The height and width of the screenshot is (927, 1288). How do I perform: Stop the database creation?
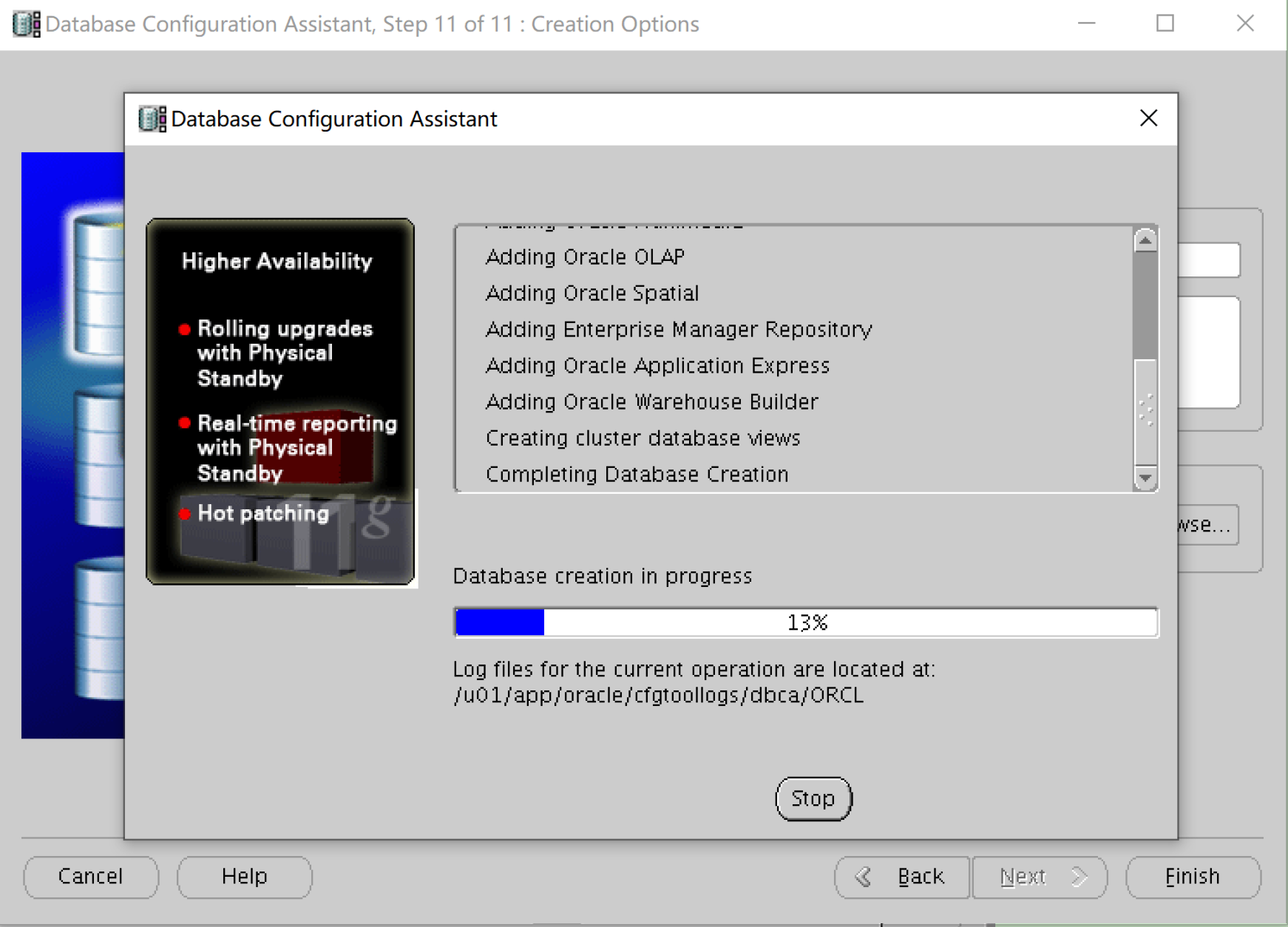pos(813,798)
